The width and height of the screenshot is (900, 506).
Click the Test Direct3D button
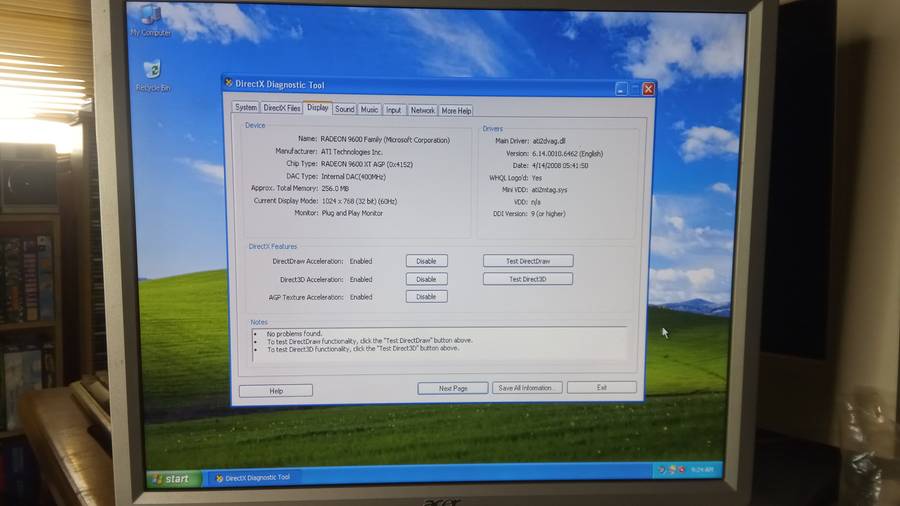tap(527, 279)
